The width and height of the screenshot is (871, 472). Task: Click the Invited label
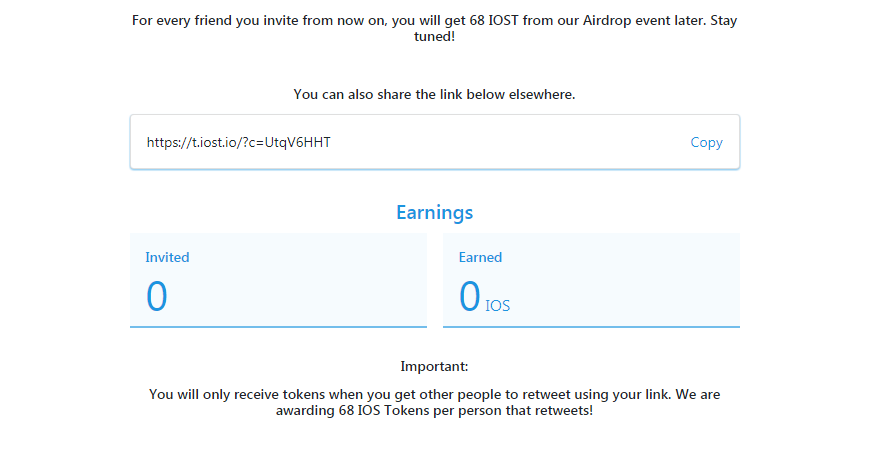coord(167,257)
